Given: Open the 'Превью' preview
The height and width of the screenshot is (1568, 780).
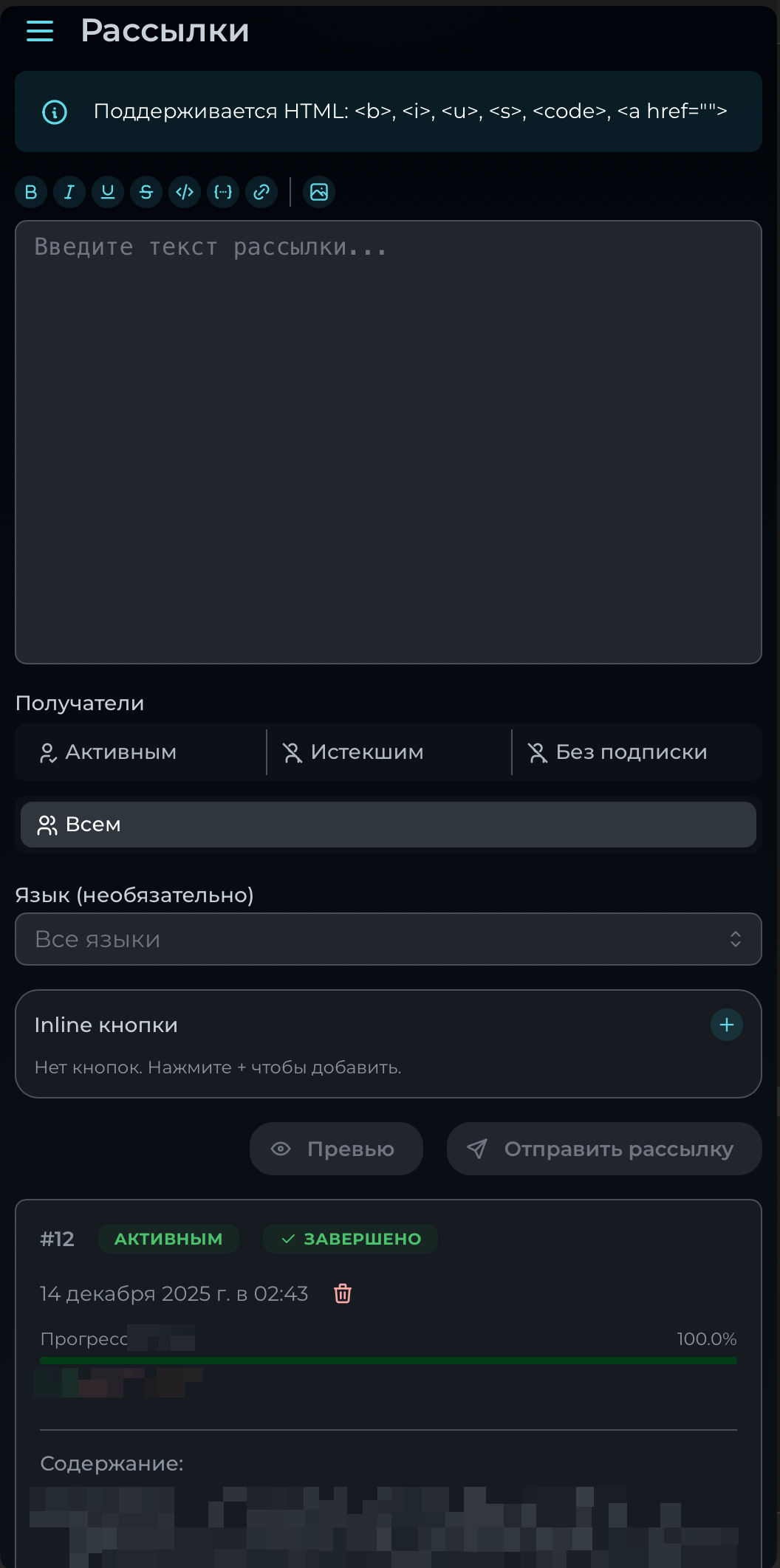Looking at the screenshot, I should (x=336, y=1148).
